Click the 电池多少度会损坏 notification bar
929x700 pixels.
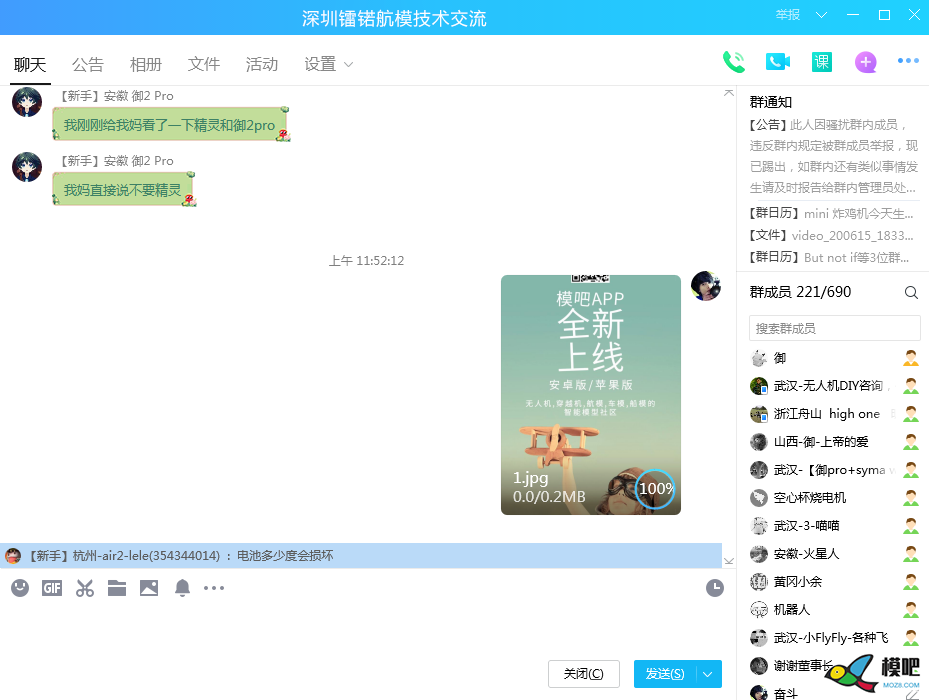coord(361,556)
